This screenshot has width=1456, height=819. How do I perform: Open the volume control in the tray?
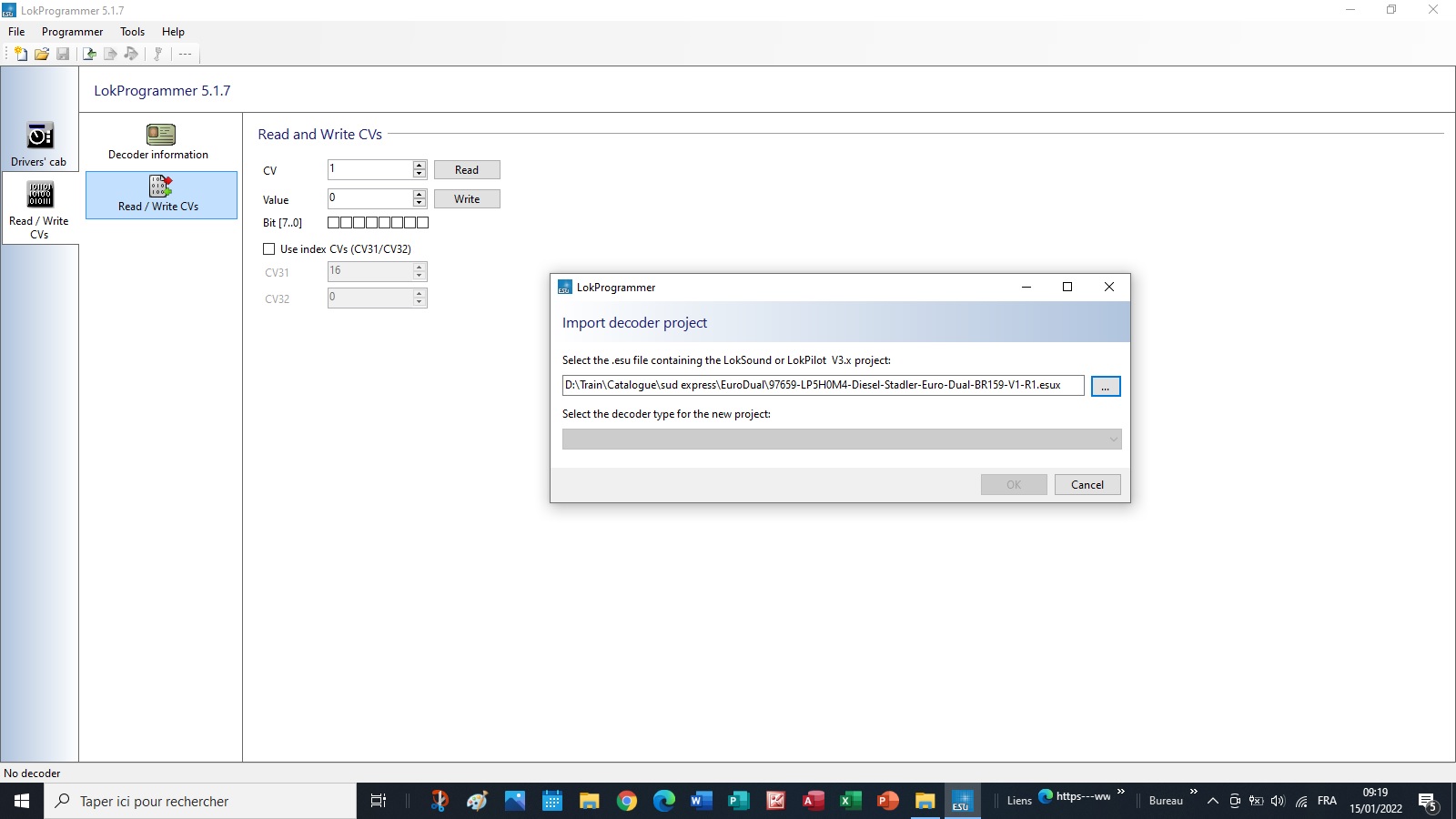point(1278,801)
